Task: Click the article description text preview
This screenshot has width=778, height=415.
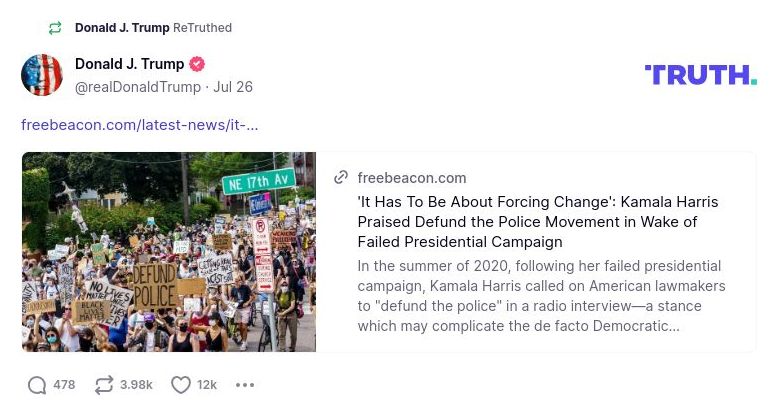Action: click(x=541, y=296)
